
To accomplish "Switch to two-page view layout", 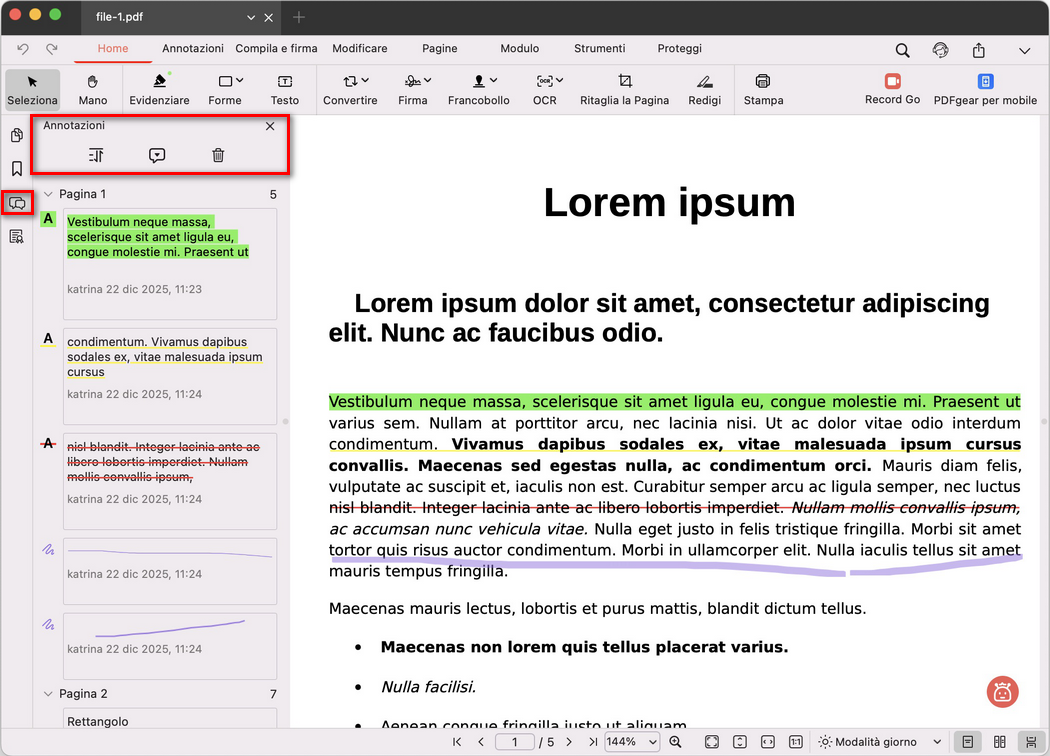I will coord(999,742).
